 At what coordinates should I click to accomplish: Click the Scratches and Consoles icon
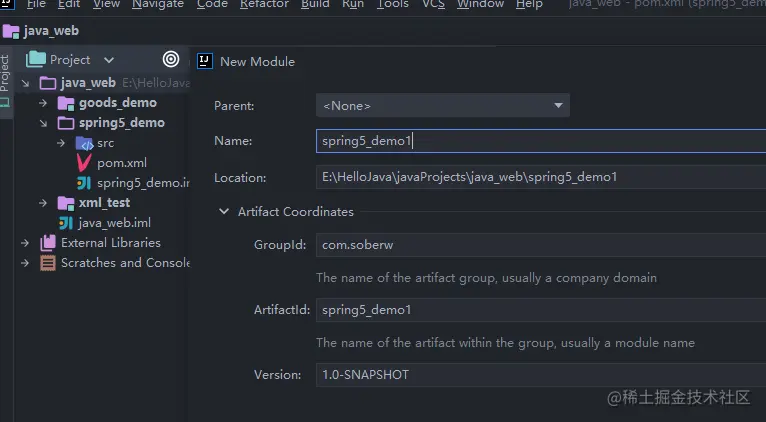tap(48, 263)
